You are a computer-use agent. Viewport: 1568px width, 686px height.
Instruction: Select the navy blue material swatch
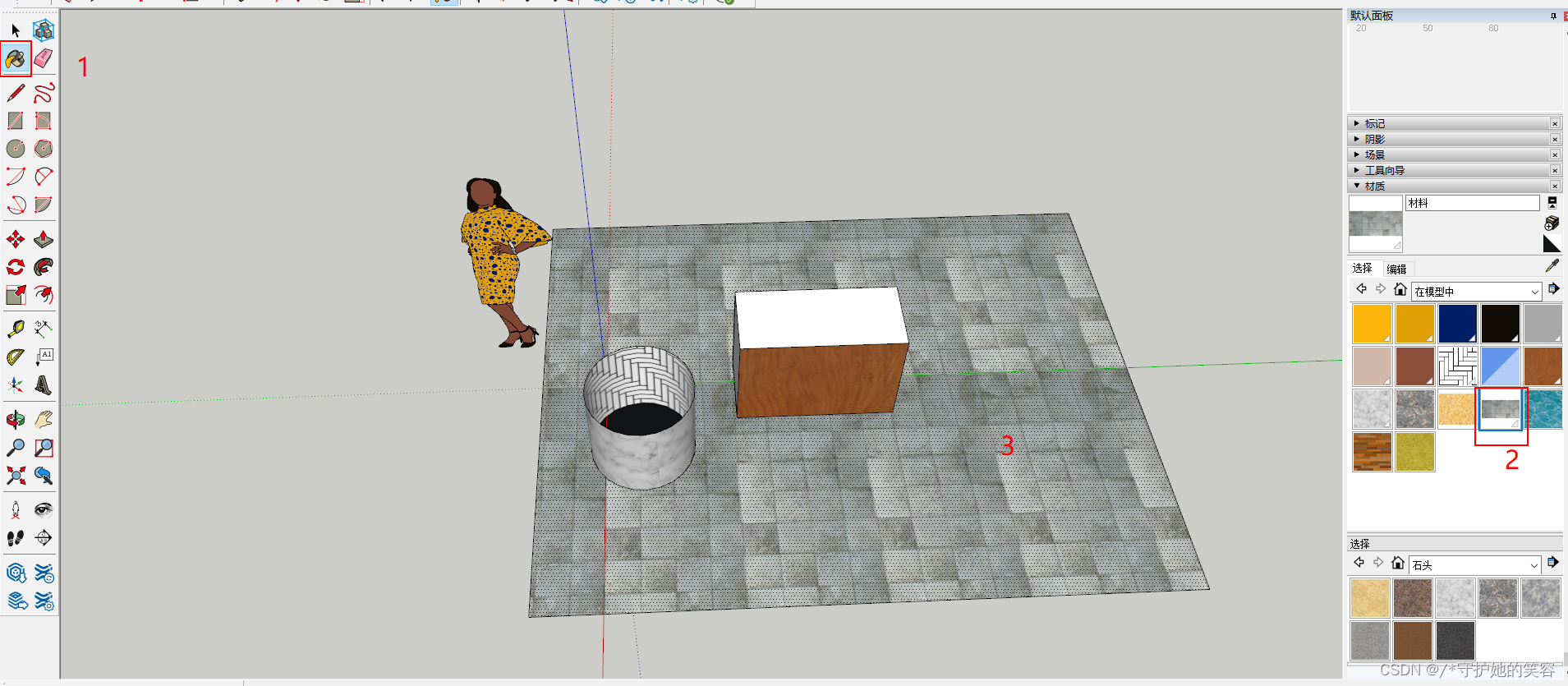(x=1458, y=324)
